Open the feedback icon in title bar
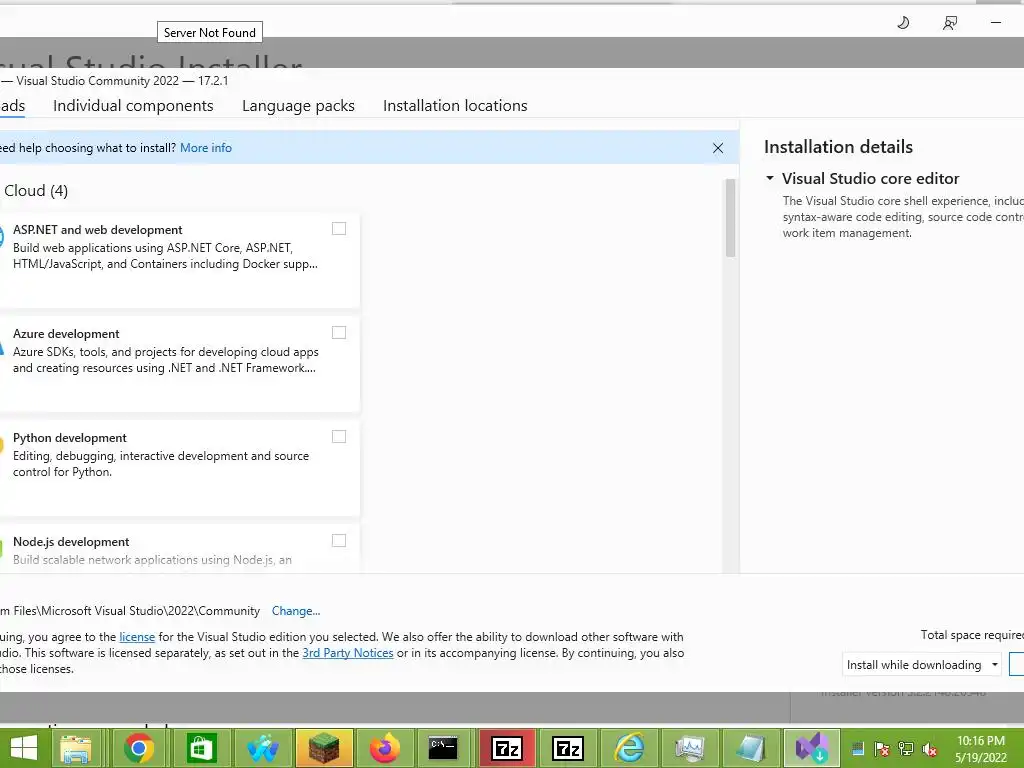 coord(950,23)
